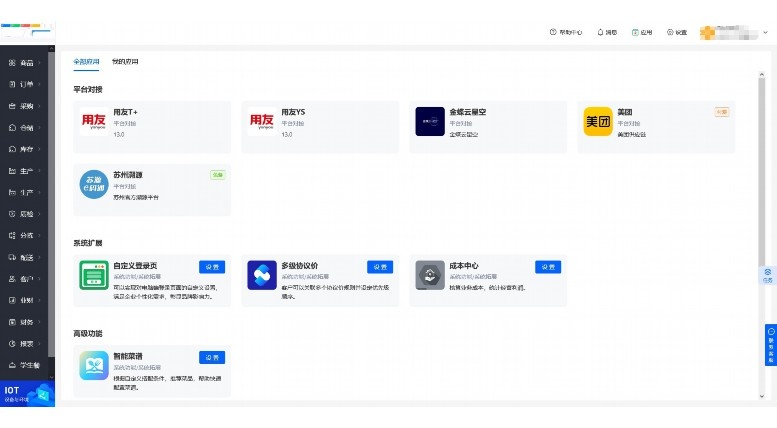
Task: Click the 应用 icon in header
Action: (635, 32)
